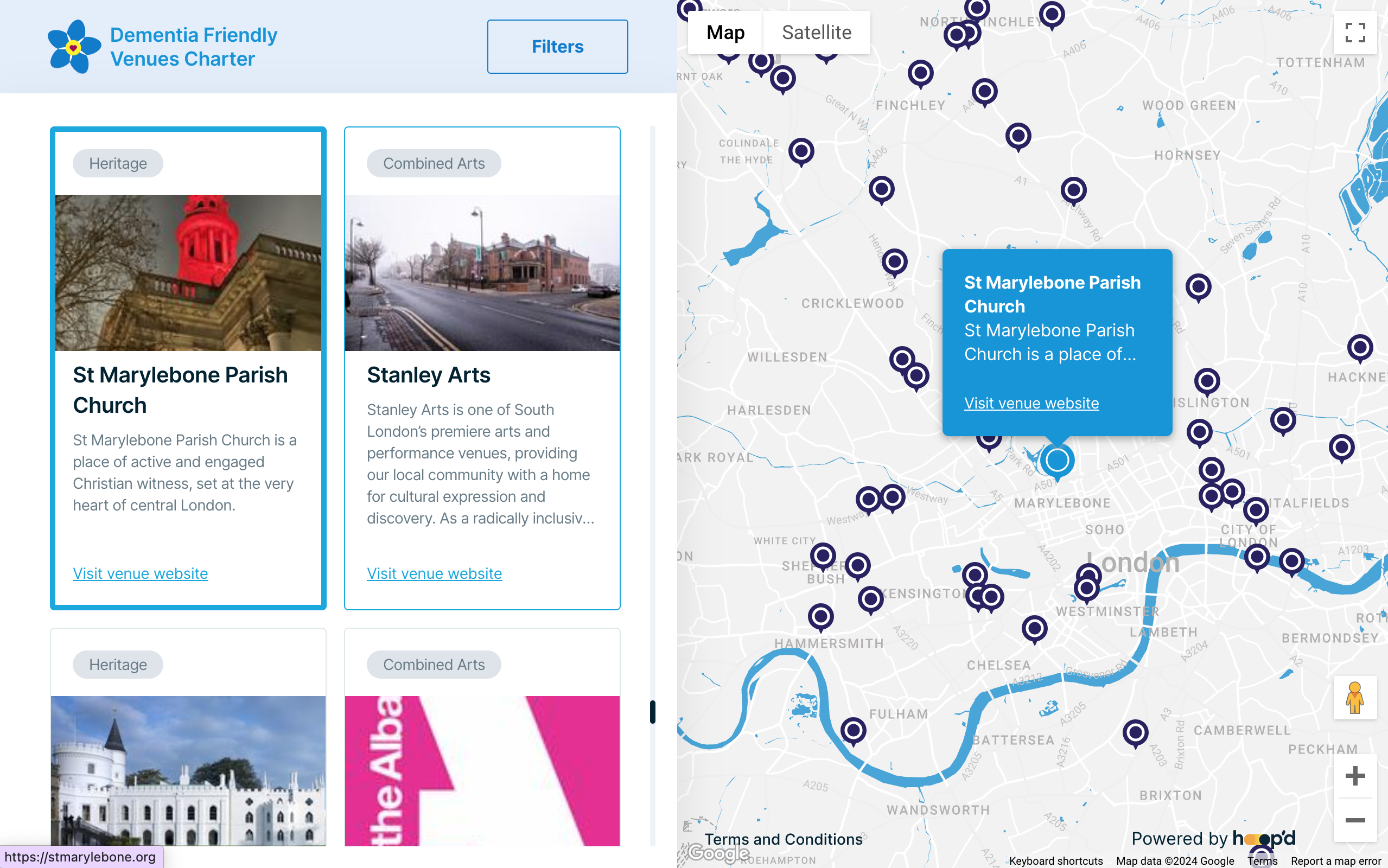Switch to Satellite map view
The width and height of the screenshot is (1388, 868).
(816, 32)
